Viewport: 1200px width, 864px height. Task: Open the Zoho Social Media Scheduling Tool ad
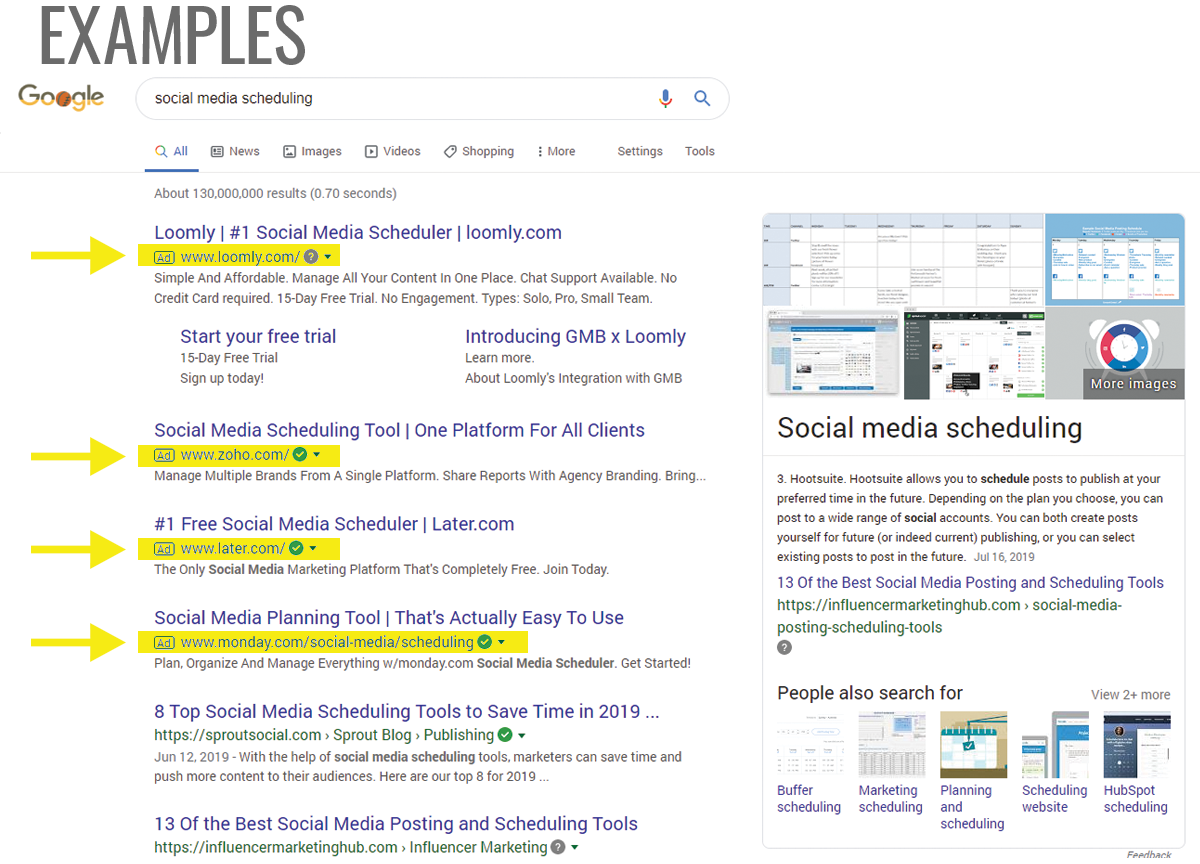(399, 430)
